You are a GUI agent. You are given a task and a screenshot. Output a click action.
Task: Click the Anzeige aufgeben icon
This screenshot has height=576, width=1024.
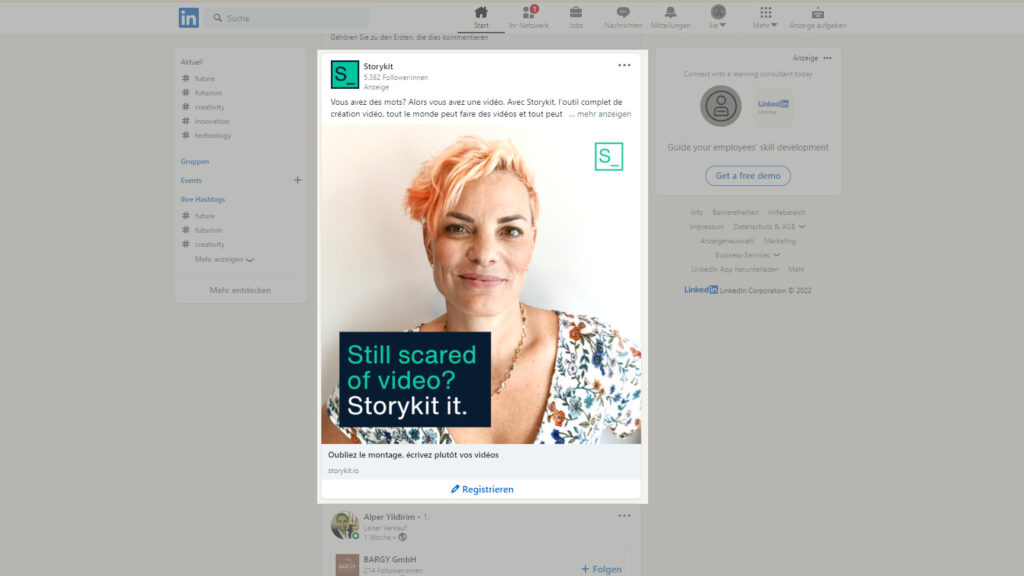click(x=817, y=13)
